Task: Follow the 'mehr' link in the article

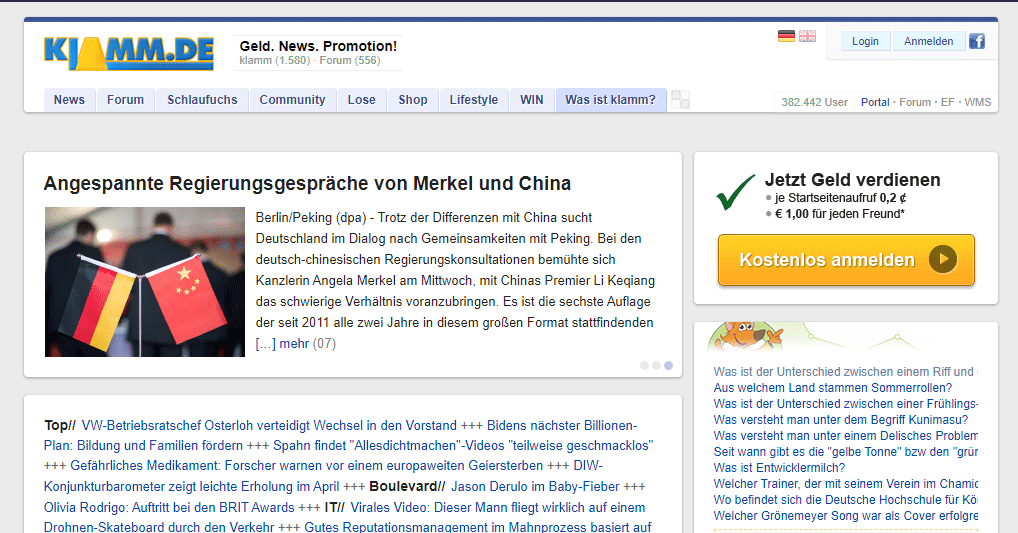Action: pyautogui.click(x=294, y=344)
